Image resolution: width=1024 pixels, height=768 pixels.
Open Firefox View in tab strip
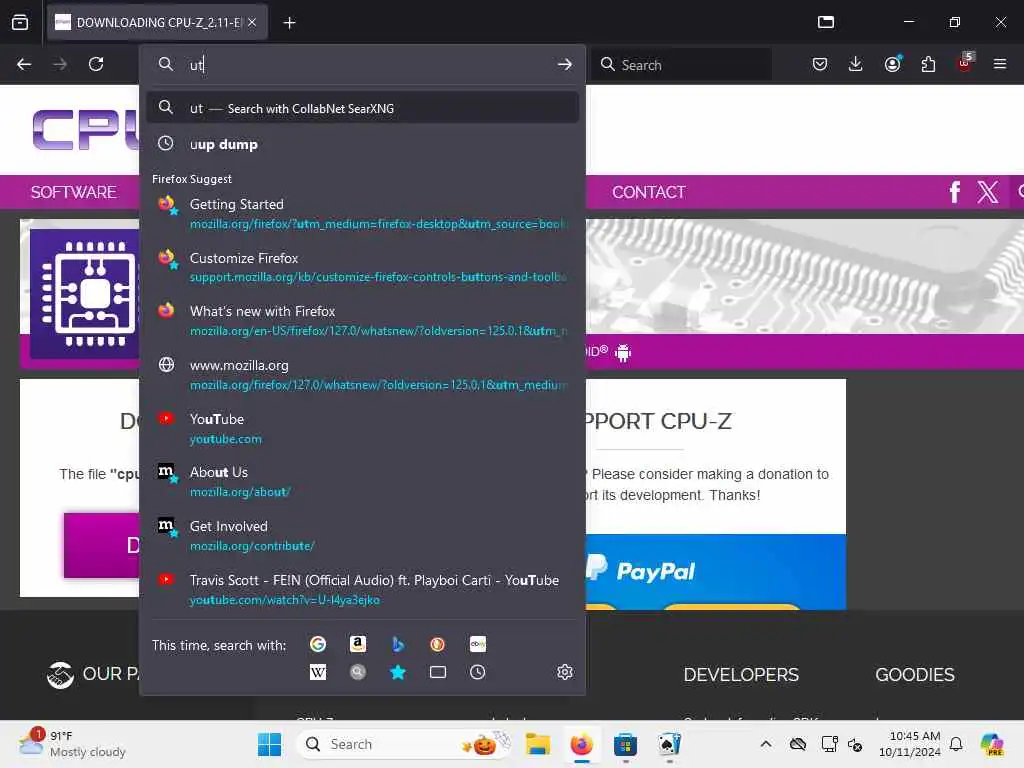[x=20, y=22]
